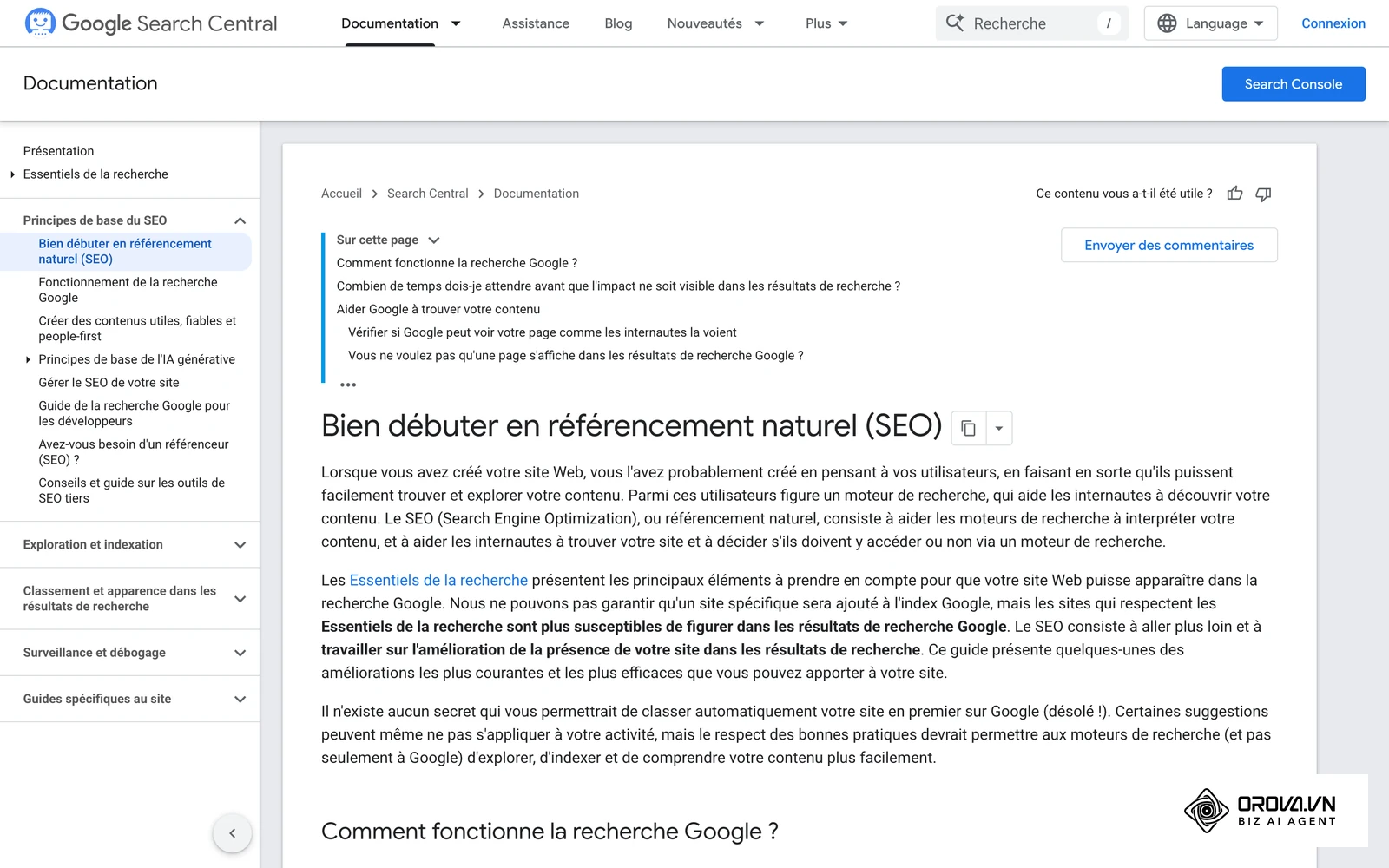Screen dimensions: 1389x868
Task: Expand Exploration et indexation section
Action: click(240, 544)
